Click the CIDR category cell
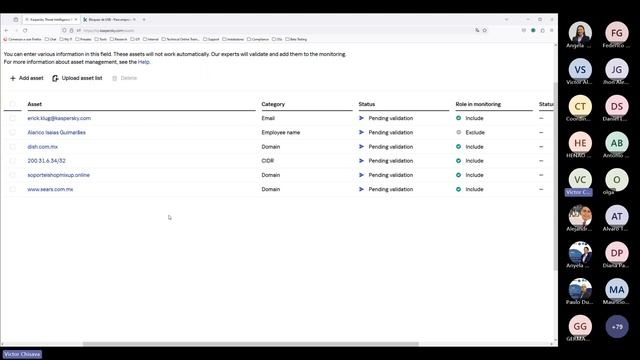640x360 pixels. [x=268, y=161]
